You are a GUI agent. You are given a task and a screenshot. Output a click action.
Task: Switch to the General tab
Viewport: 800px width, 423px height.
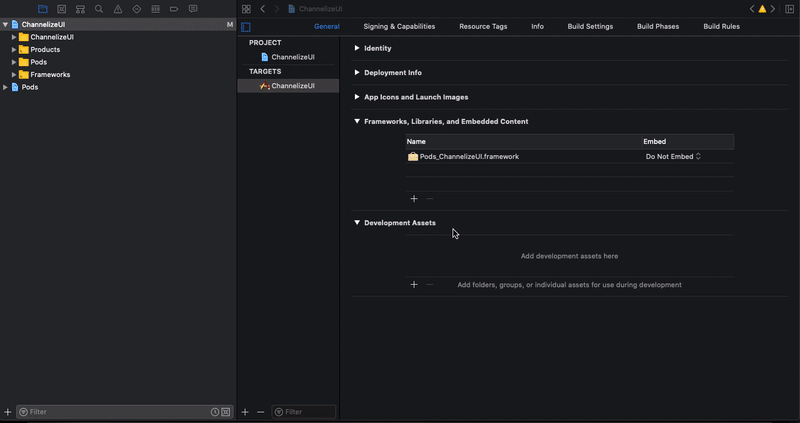[x=327, y=27]
